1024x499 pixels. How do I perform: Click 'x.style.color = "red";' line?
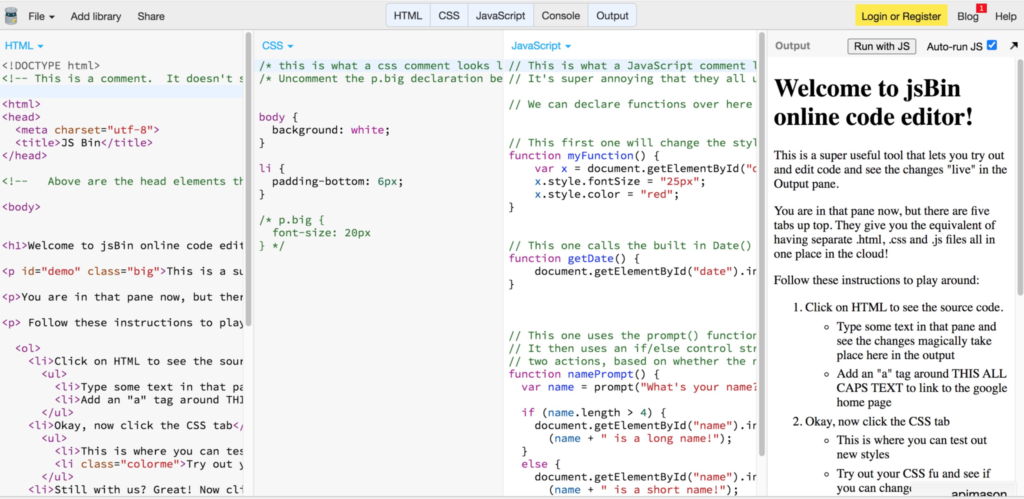607,194
